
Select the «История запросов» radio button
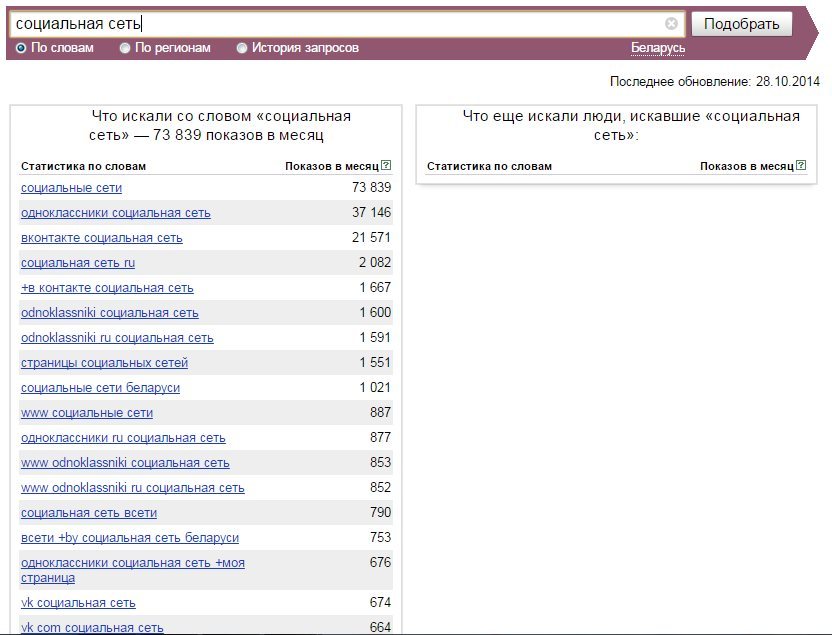point(242,48)
